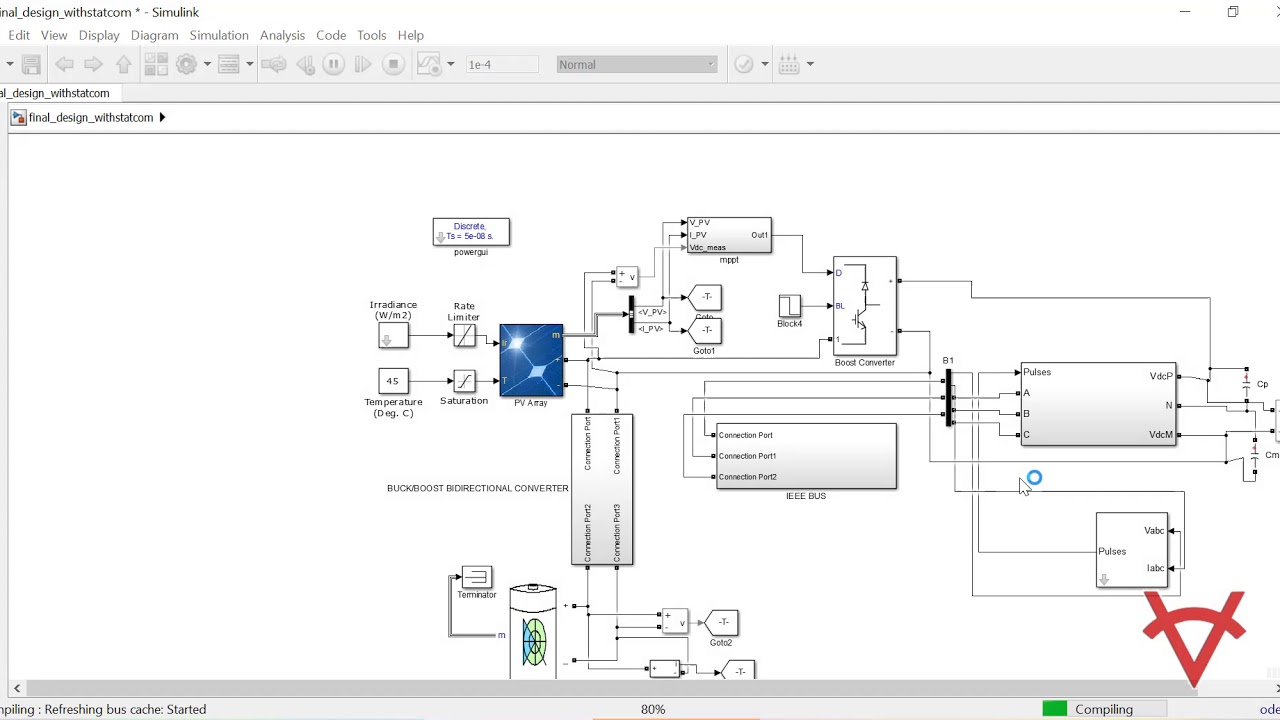1280x720 pixels.
Task: Expand the Data Inspector dropdown arrow
Action: click(450, 64)
